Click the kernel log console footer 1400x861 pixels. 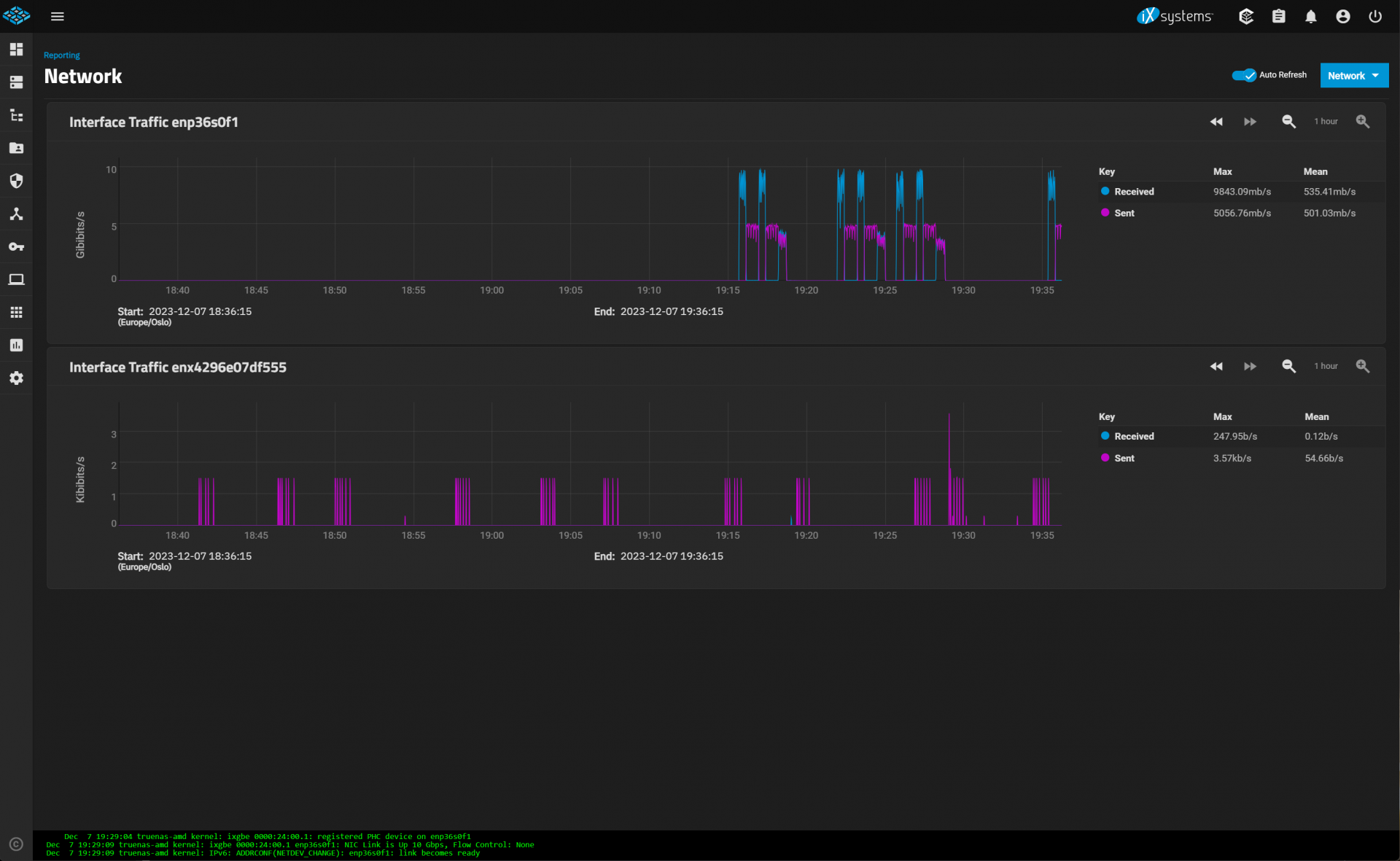click(716, 845)
